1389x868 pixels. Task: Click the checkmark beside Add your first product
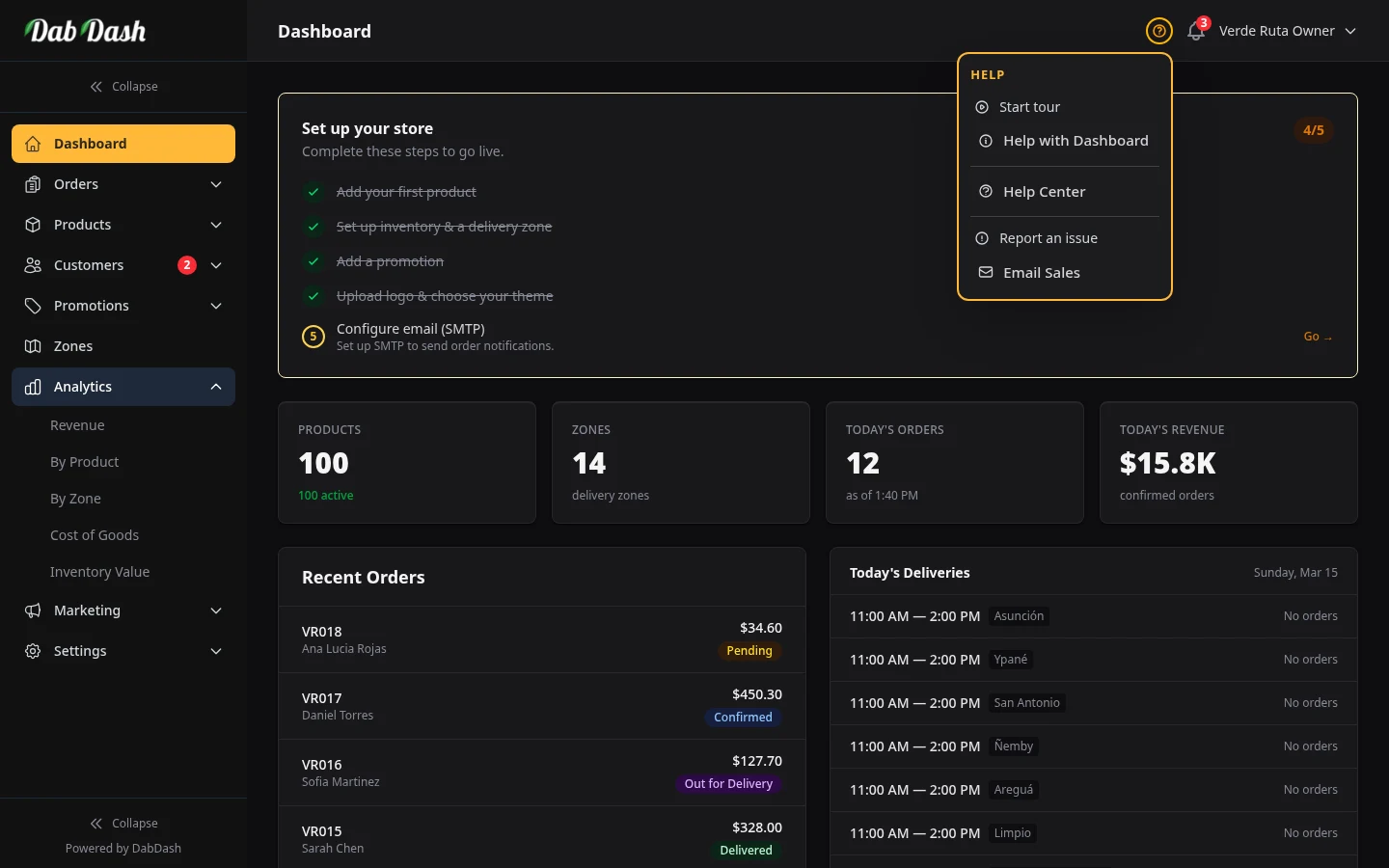(313, 192)
